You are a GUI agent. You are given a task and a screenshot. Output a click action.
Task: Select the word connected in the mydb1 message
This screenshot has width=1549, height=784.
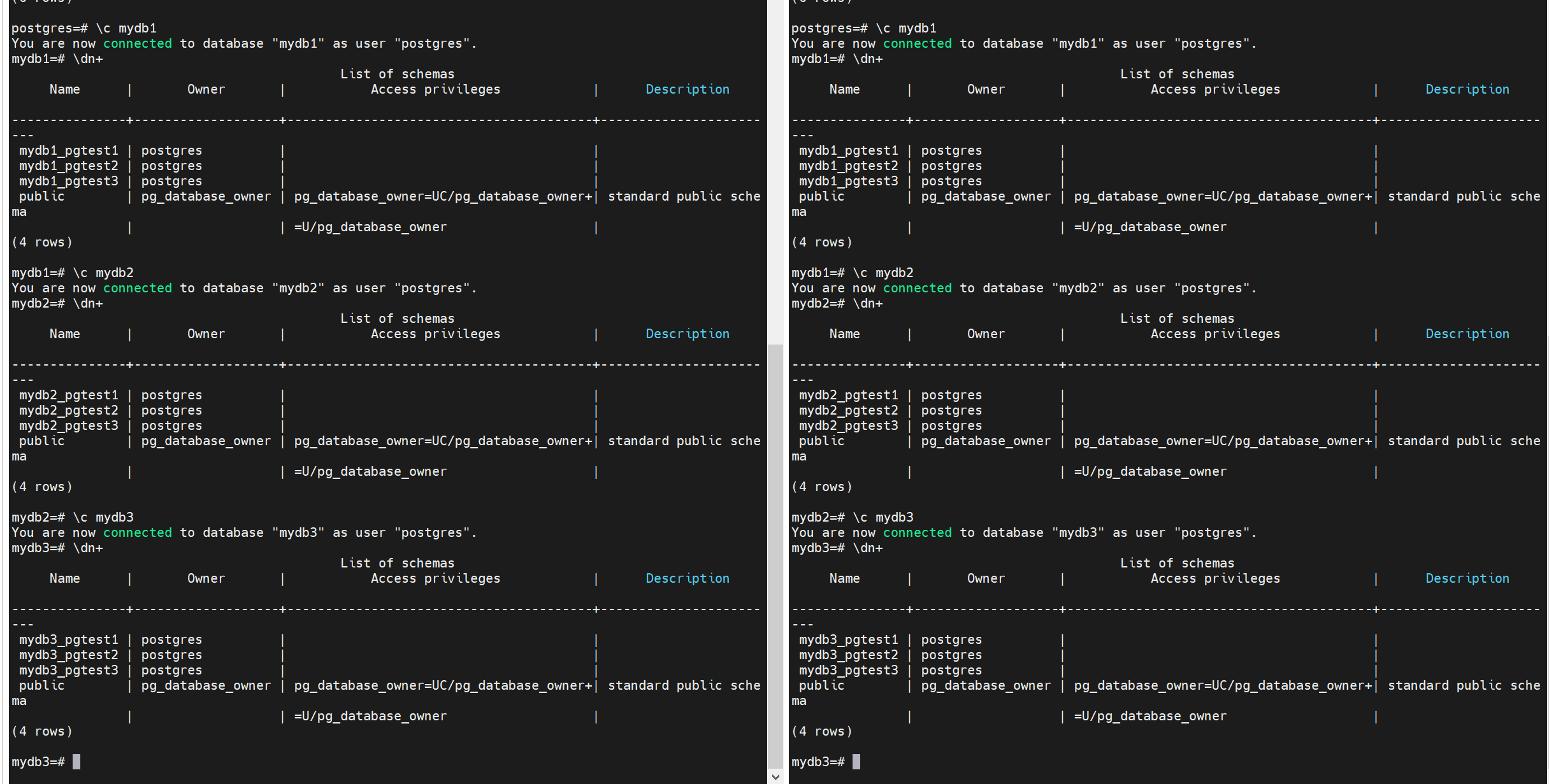click(x=138, y=43)
